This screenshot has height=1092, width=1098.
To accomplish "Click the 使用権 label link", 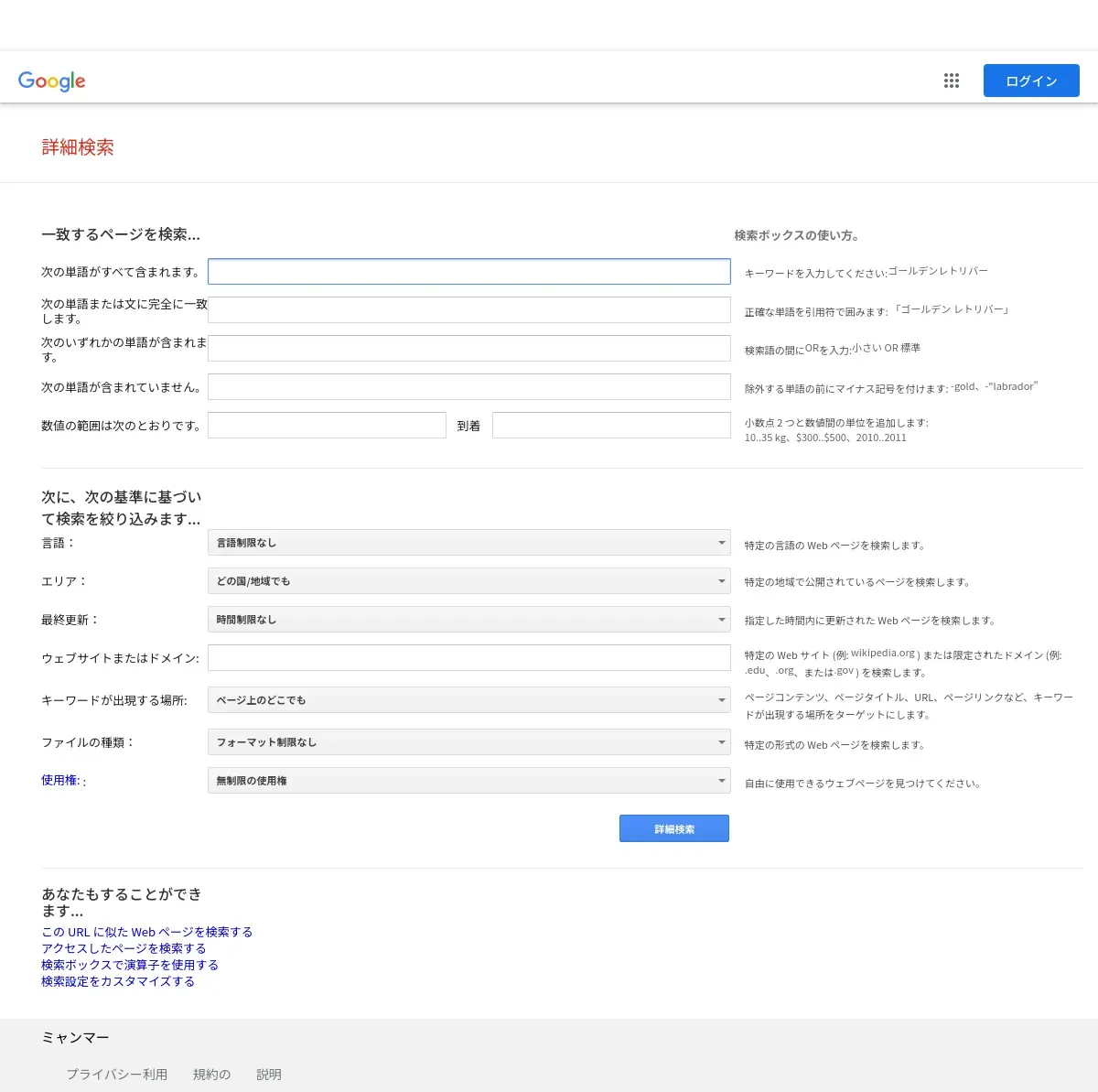I will 60,781.
